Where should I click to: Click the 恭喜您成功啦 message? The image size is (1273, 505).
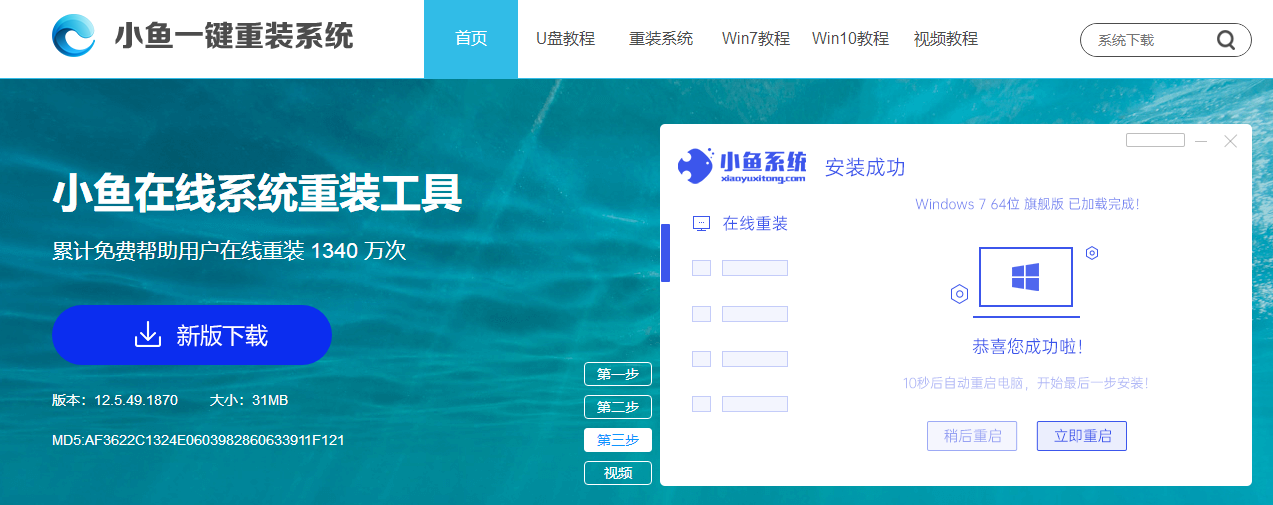point(1027,347)
